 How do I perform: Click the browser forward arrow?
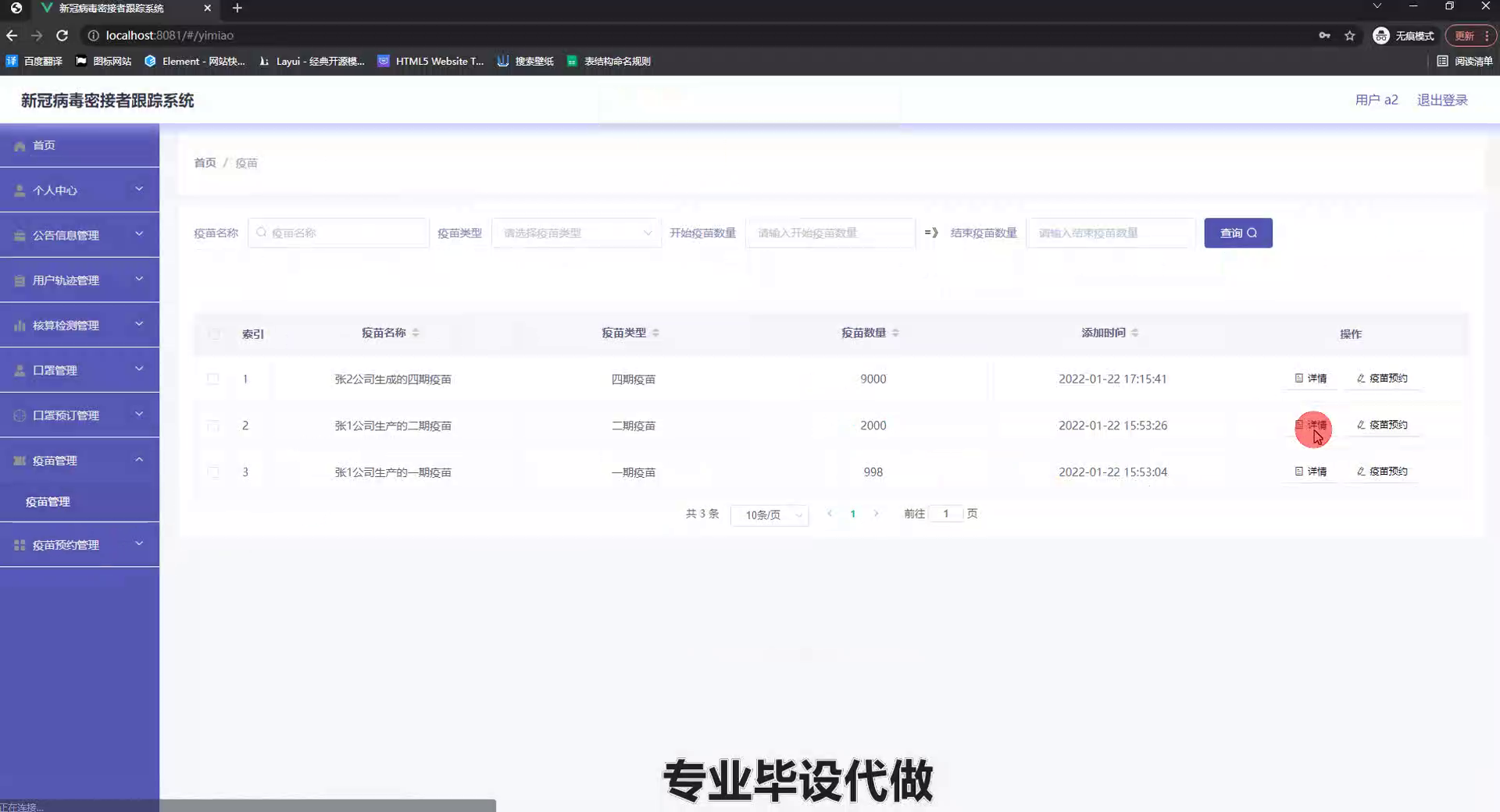click(x=37, y=35)
